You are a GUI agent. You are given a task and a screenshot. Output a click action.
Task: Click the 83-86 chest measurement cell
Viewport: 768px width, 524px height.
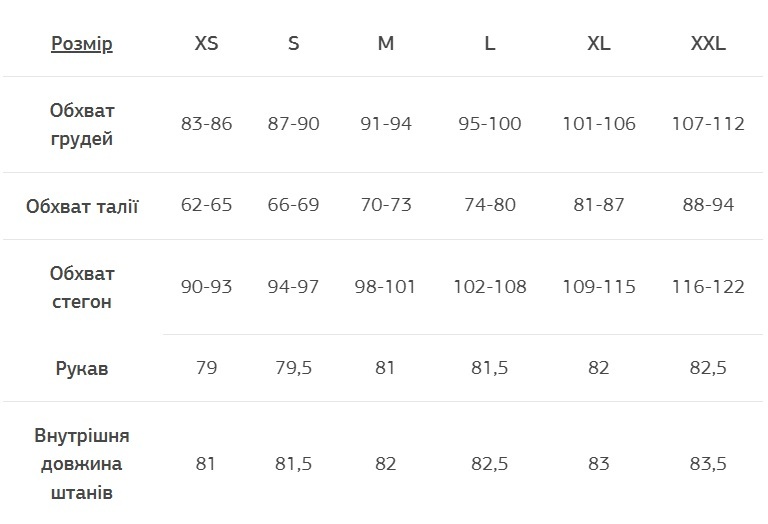tap(207, 125)
